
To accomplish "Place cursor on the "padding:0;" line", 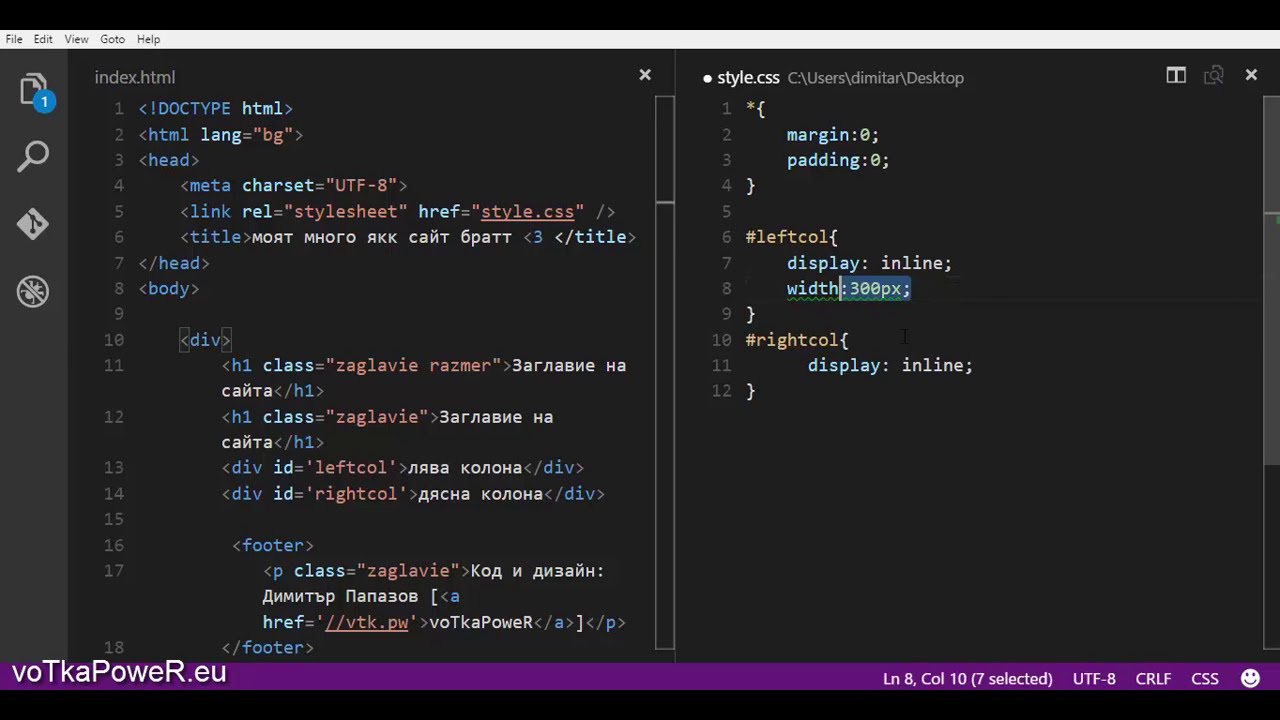I will tap(838, 160).
